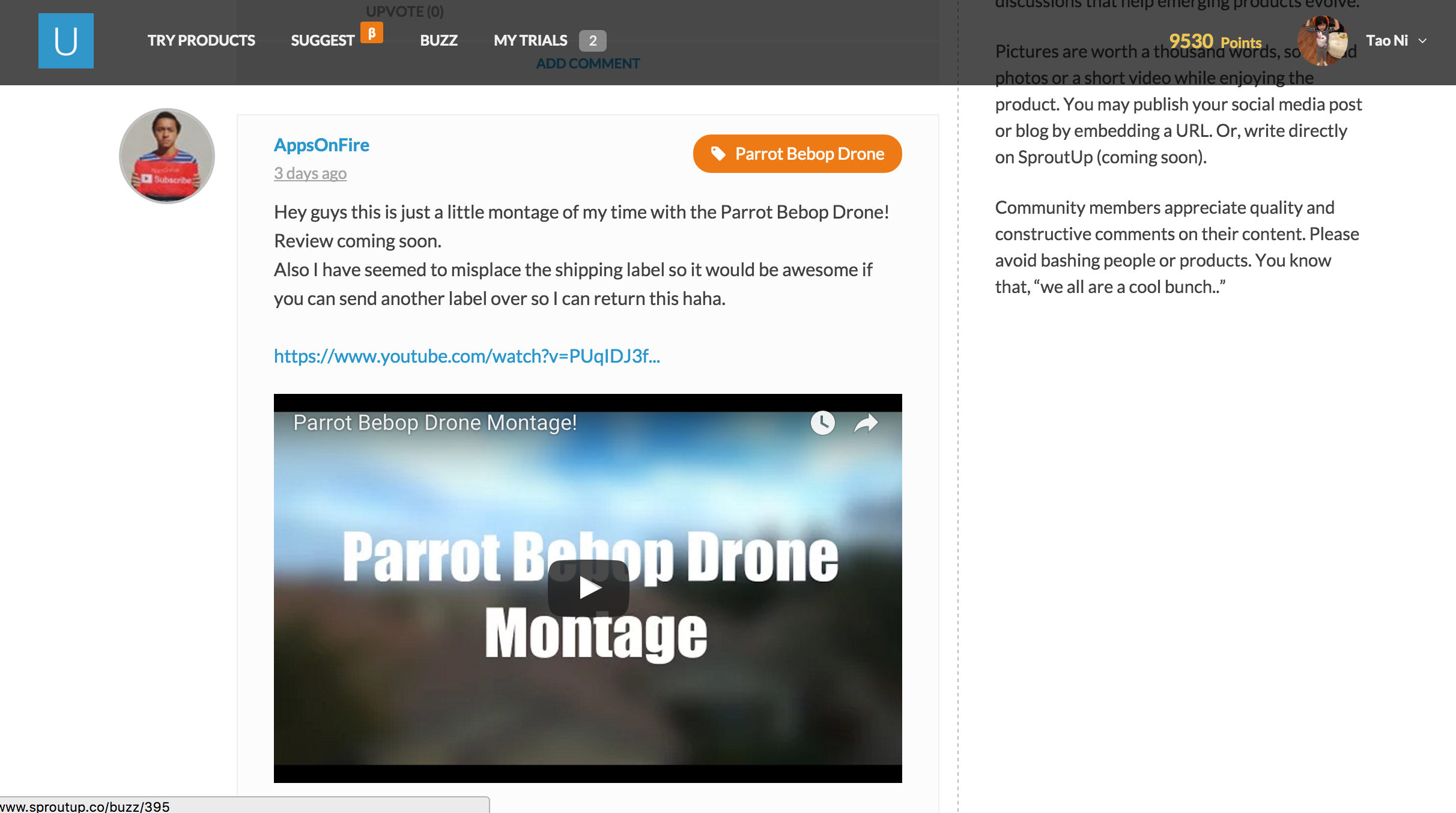Click the beta badge next to Suggest
This screenshot has height=813, width=1456.
(x=372, y=33)
